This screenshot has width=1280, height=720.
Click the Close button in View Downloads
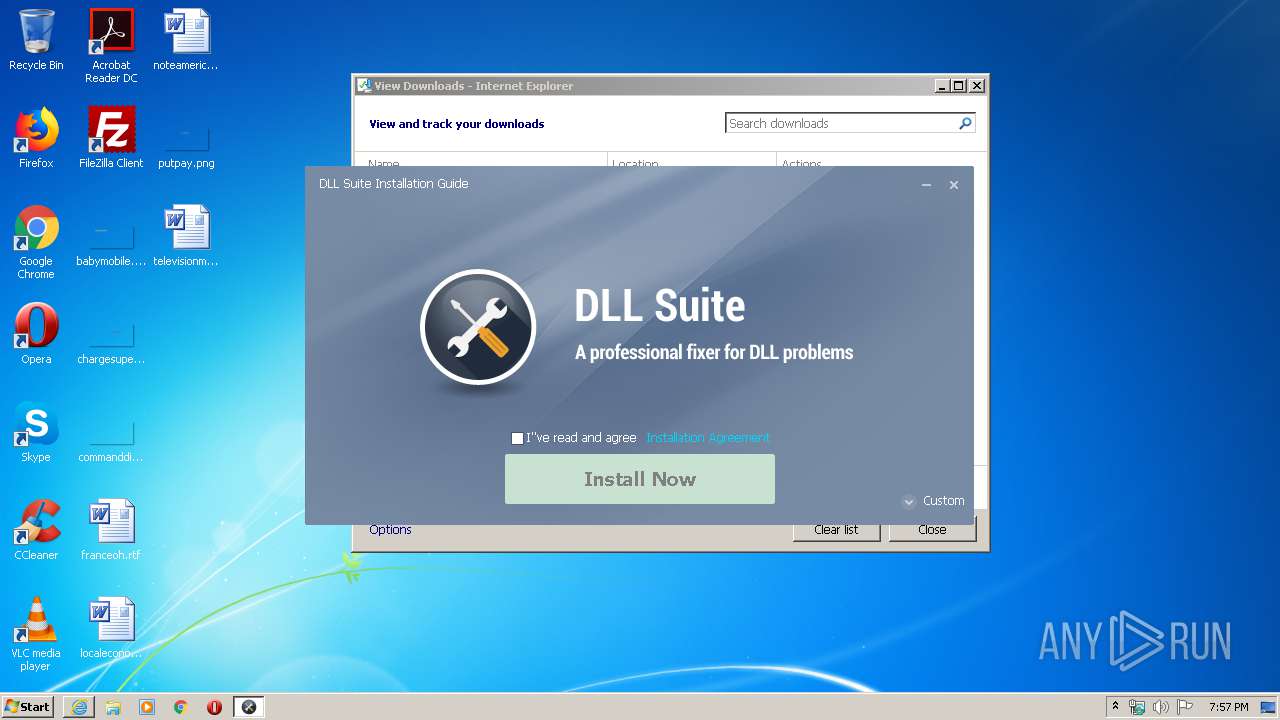point(932,530)
